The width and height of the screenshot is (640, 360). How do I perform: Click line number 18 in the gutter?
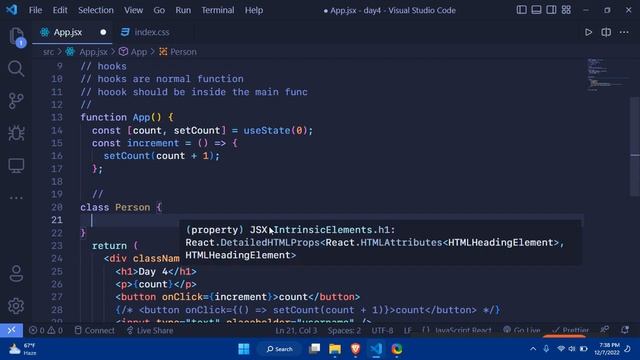(x=57, y=182)
